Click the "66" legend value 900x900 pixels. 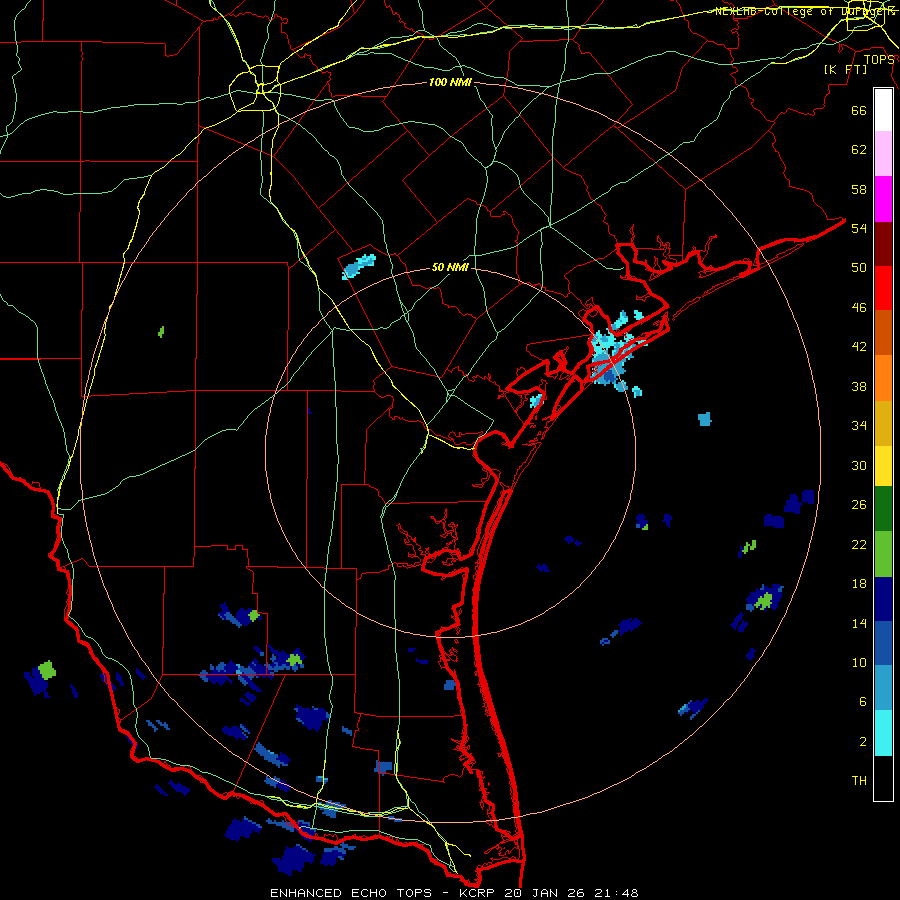(859, 110)
